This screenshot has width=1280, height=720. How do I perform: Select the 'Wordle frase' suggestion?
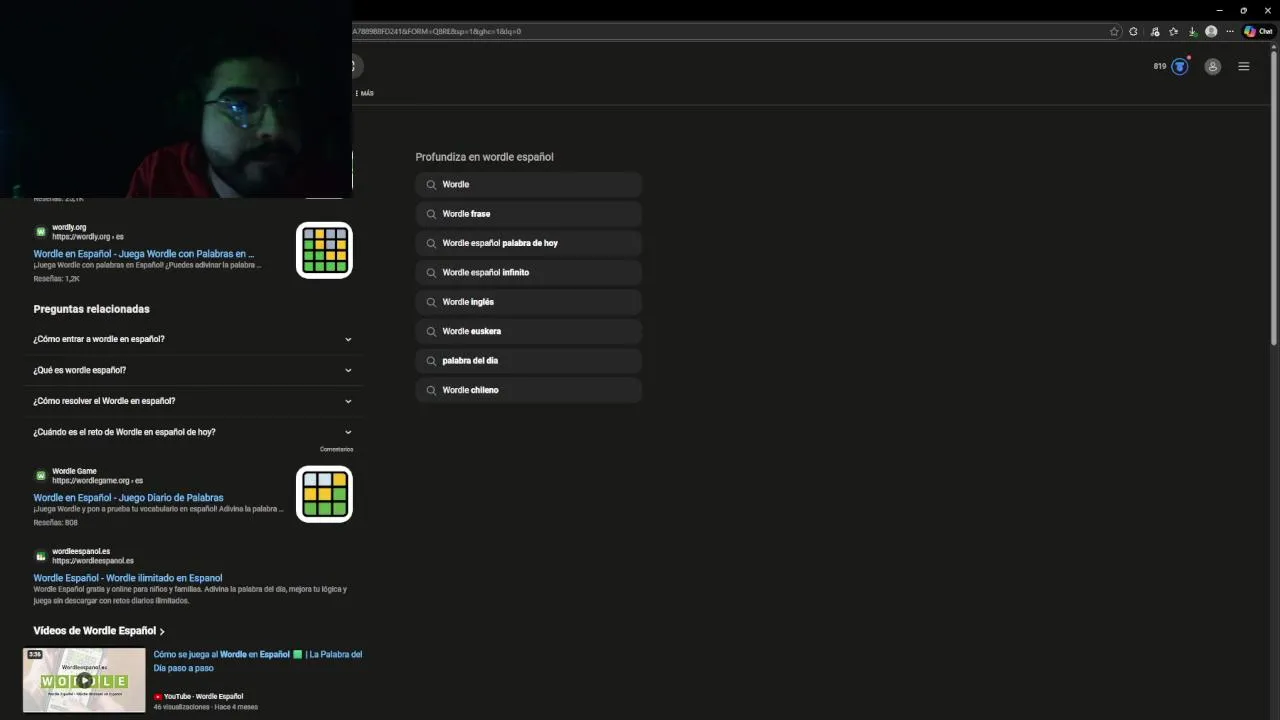coord(528,214)
